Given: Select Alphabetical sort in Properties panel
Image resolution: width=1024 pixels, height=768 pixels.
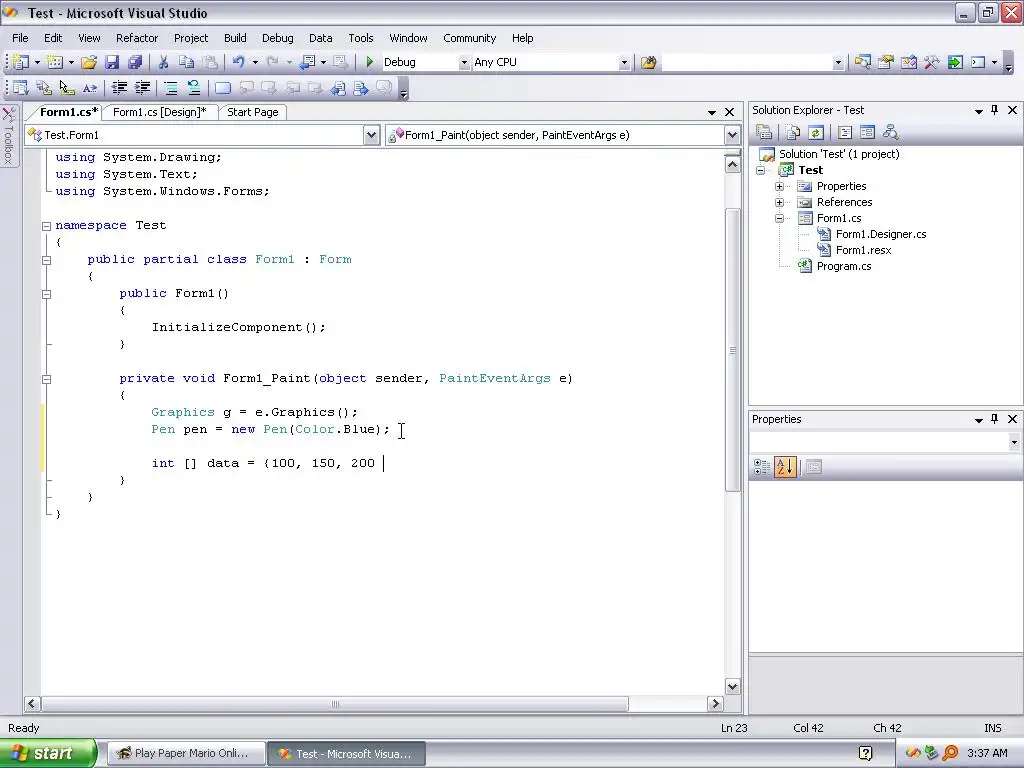Looking at the screenshot, I should point(785,467).
